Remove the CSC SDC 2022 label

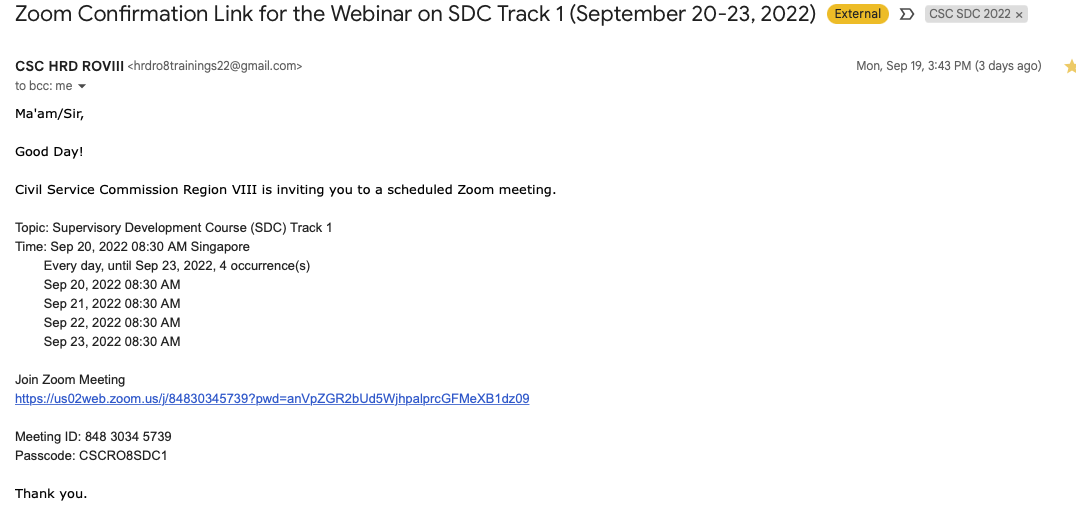coord(1019,15)
